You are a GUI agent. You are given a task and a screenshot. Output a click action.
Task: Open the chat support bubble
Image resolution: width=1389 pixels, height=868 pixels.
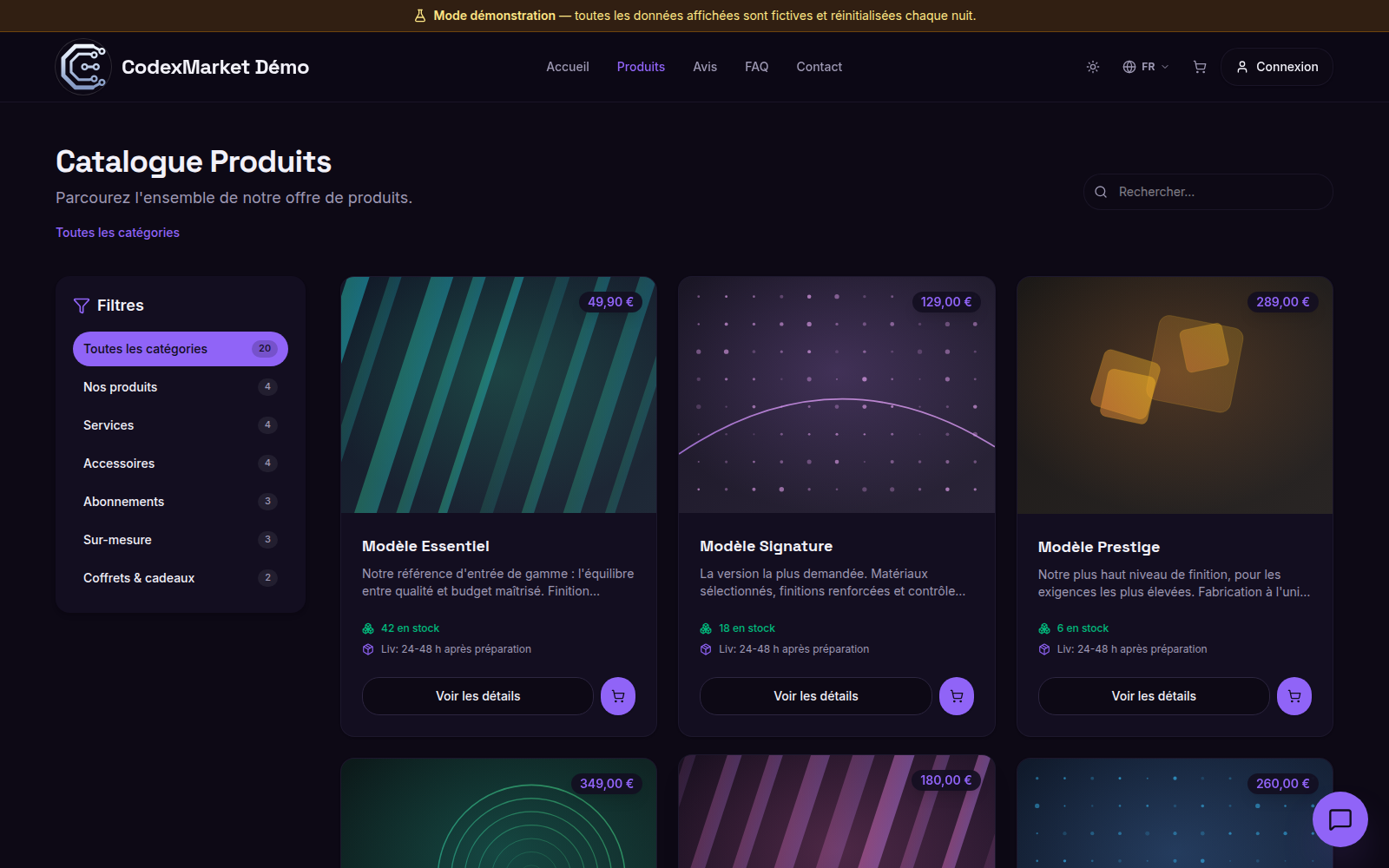[x=1340, y=819]
